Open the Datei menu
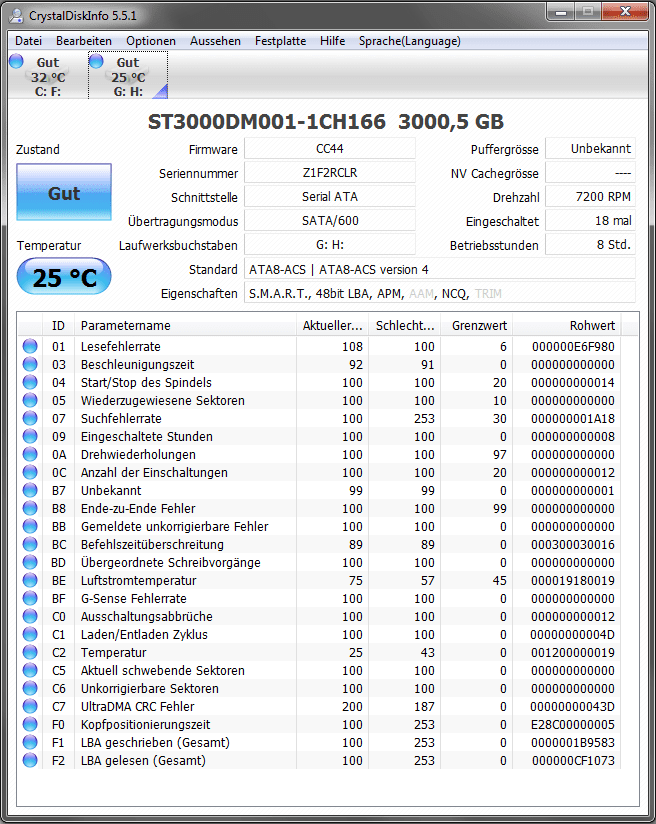This screenshot has width=656, height=824. click(x=28, y=41)
